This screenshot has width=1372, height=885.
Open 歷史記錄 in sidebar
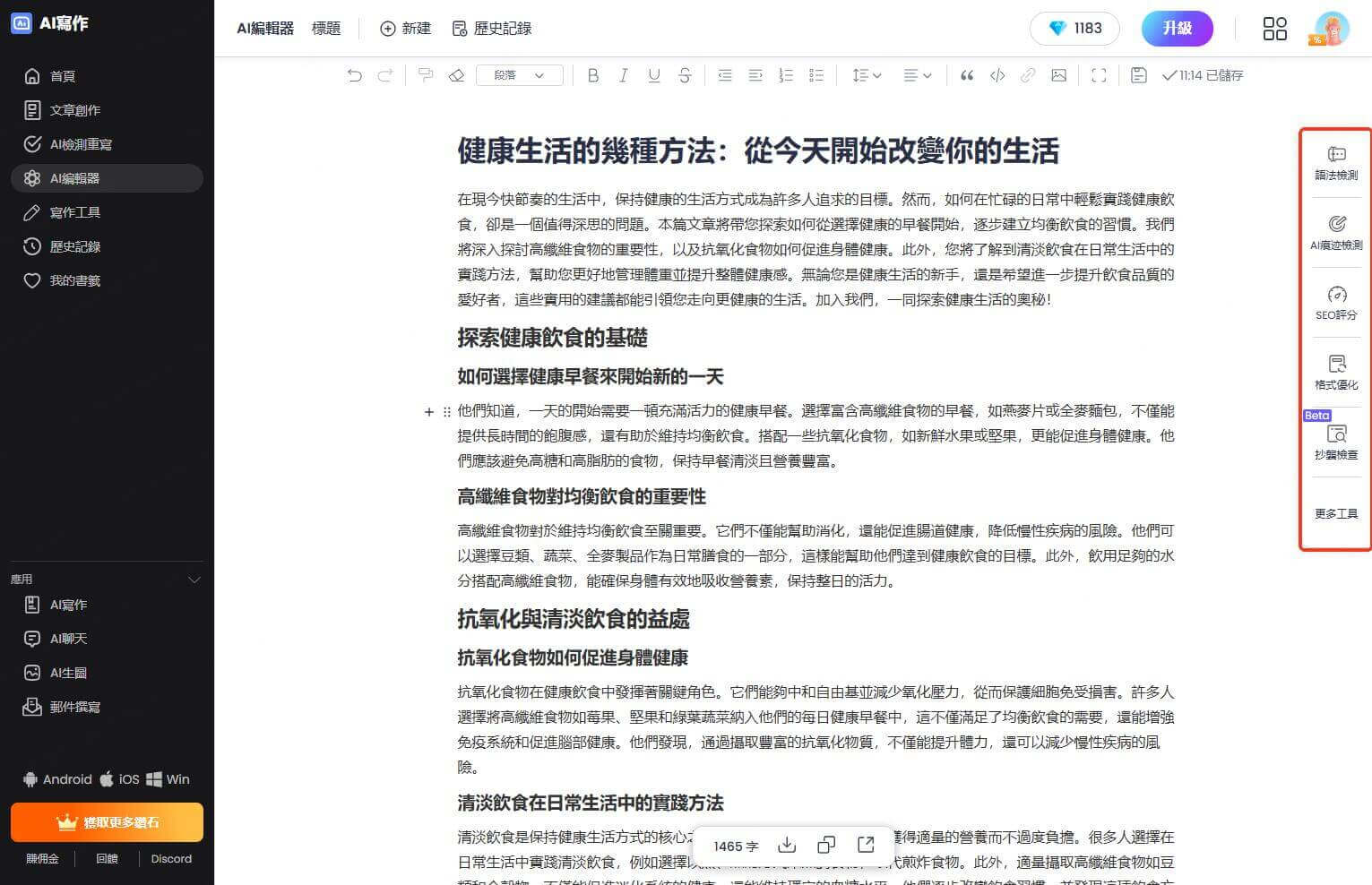click(x=108, y=246)
